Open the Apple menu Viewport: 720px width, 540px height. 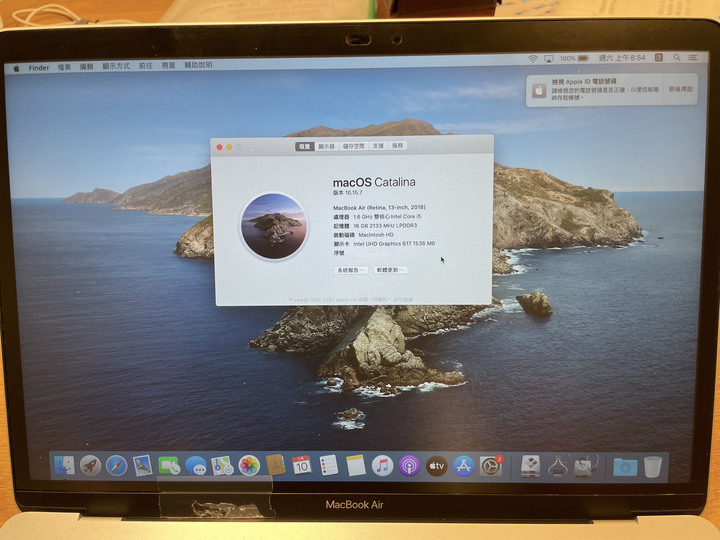pos(17,68)
